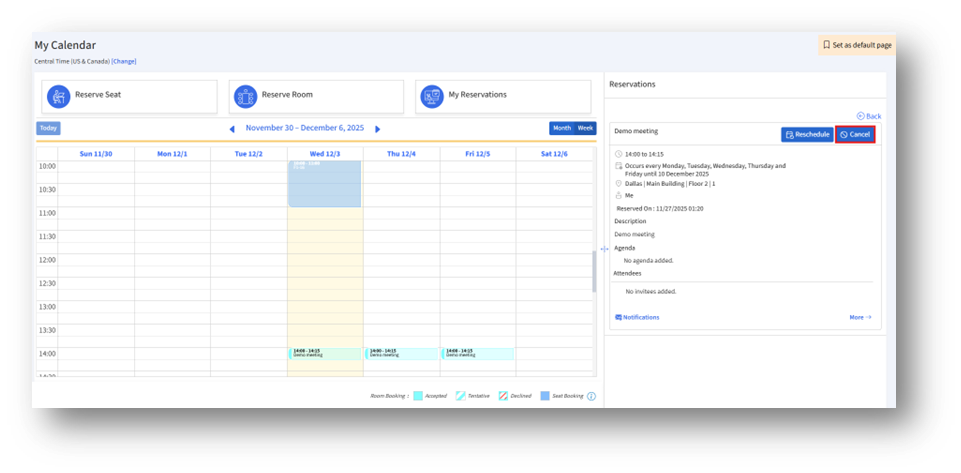
Task: Click the Reserve Room icon
Action: point(245,96)
